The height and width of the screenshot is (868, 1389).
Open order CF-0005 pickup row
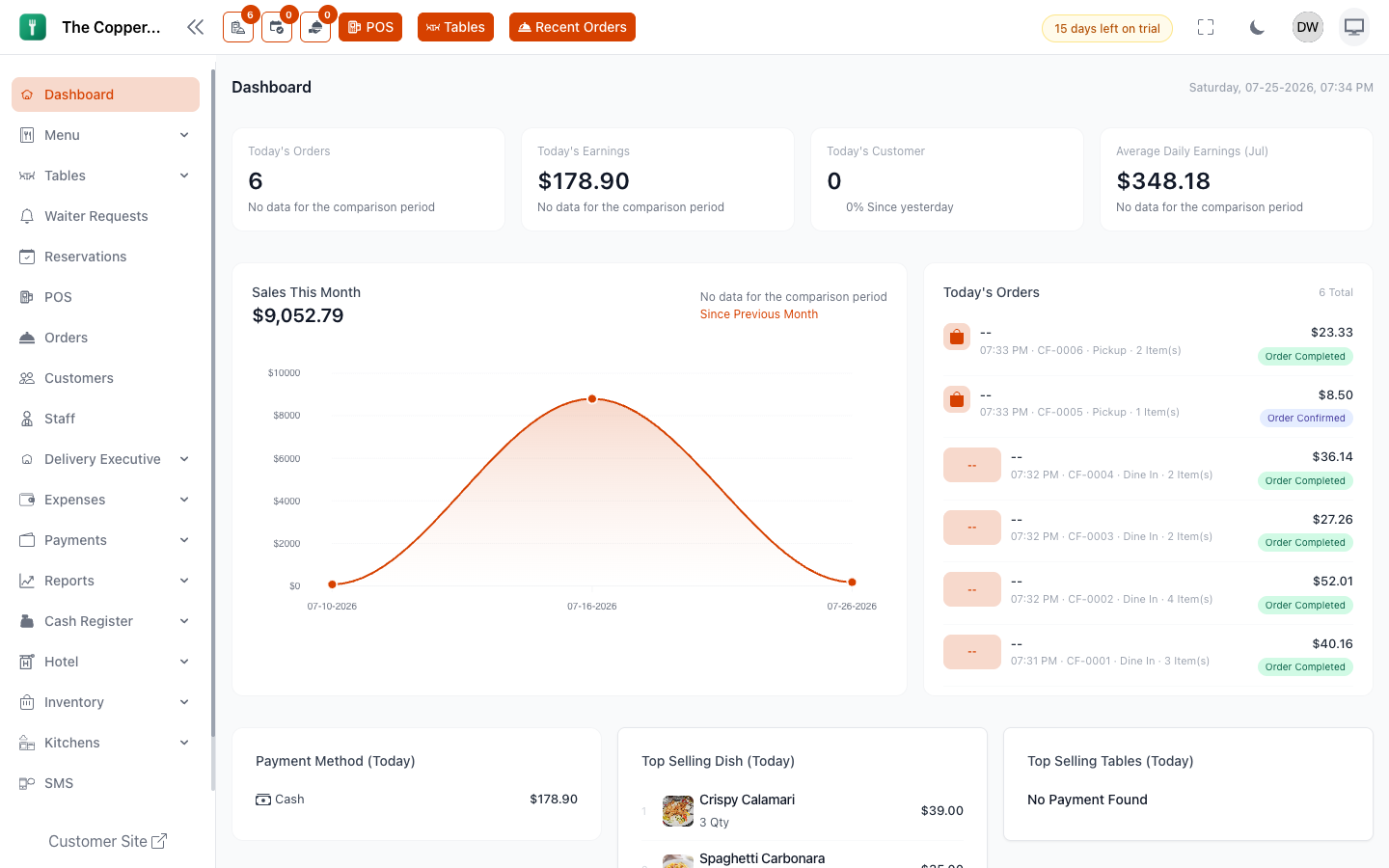click(1148, 407)
